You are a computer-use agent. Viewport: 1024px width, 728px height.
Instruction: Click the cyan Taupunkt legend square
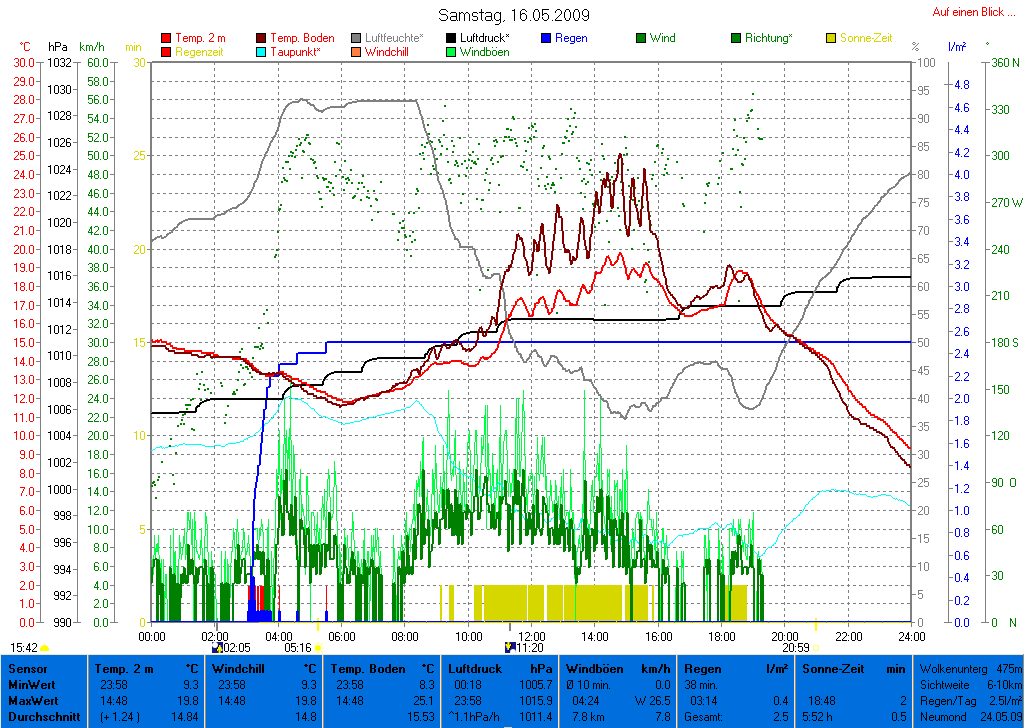(x=262, y=52)
